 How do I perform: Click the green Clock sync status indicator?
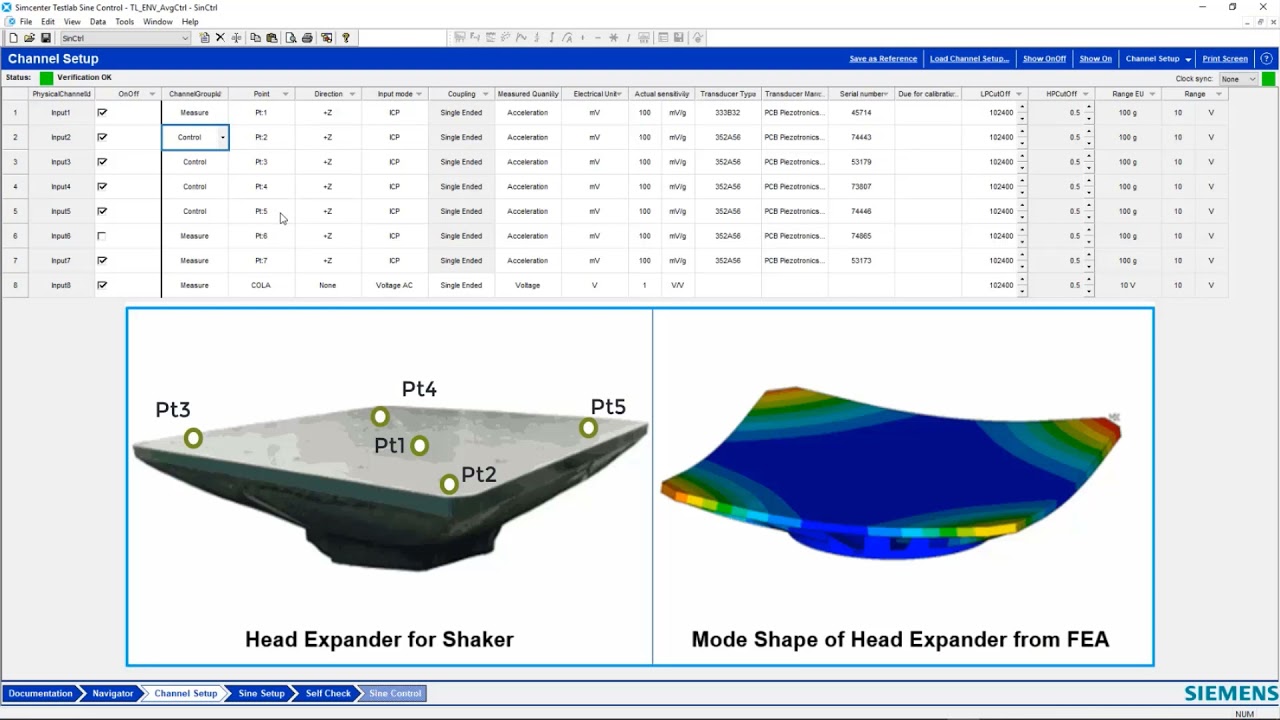coord(1268,79)
